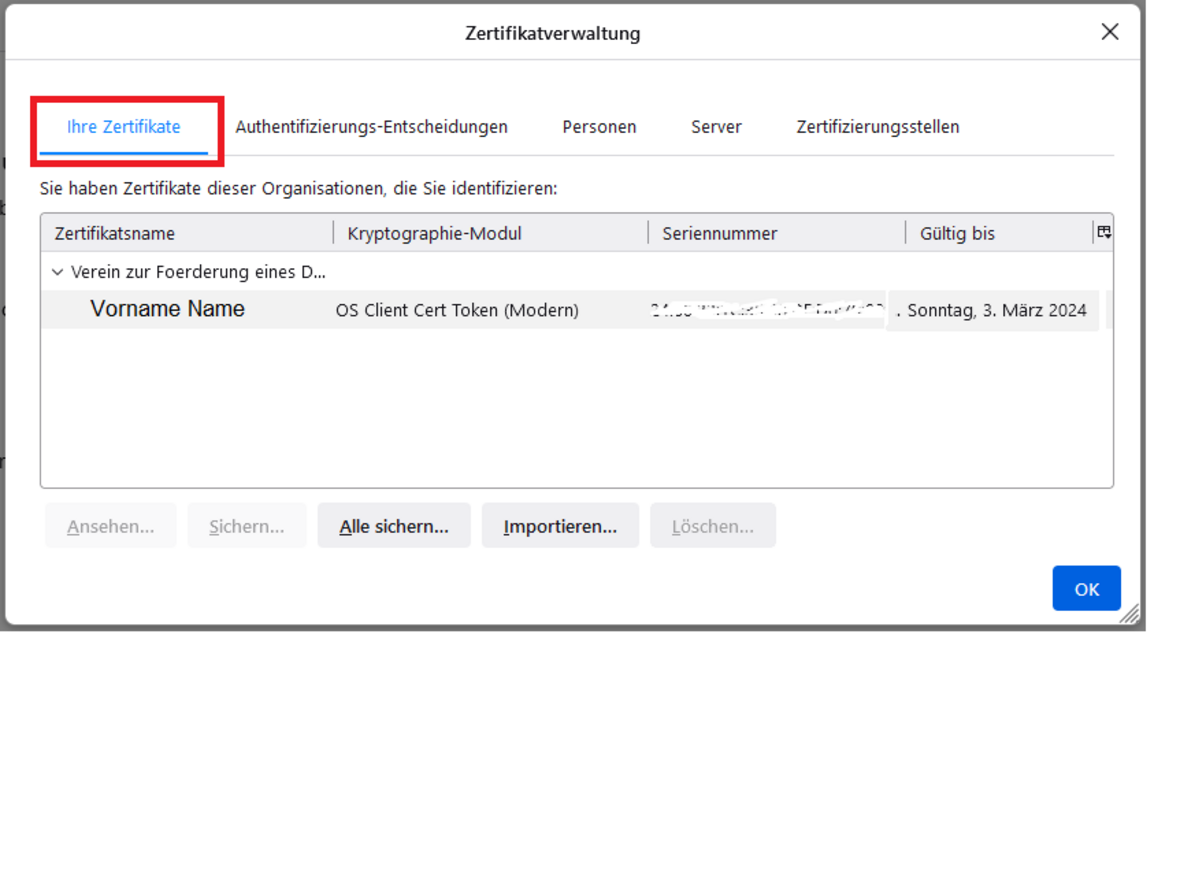Click the Löschen... button
Image resolution: width=1180 pixels, height=886 pixels.
click(712, 526)
